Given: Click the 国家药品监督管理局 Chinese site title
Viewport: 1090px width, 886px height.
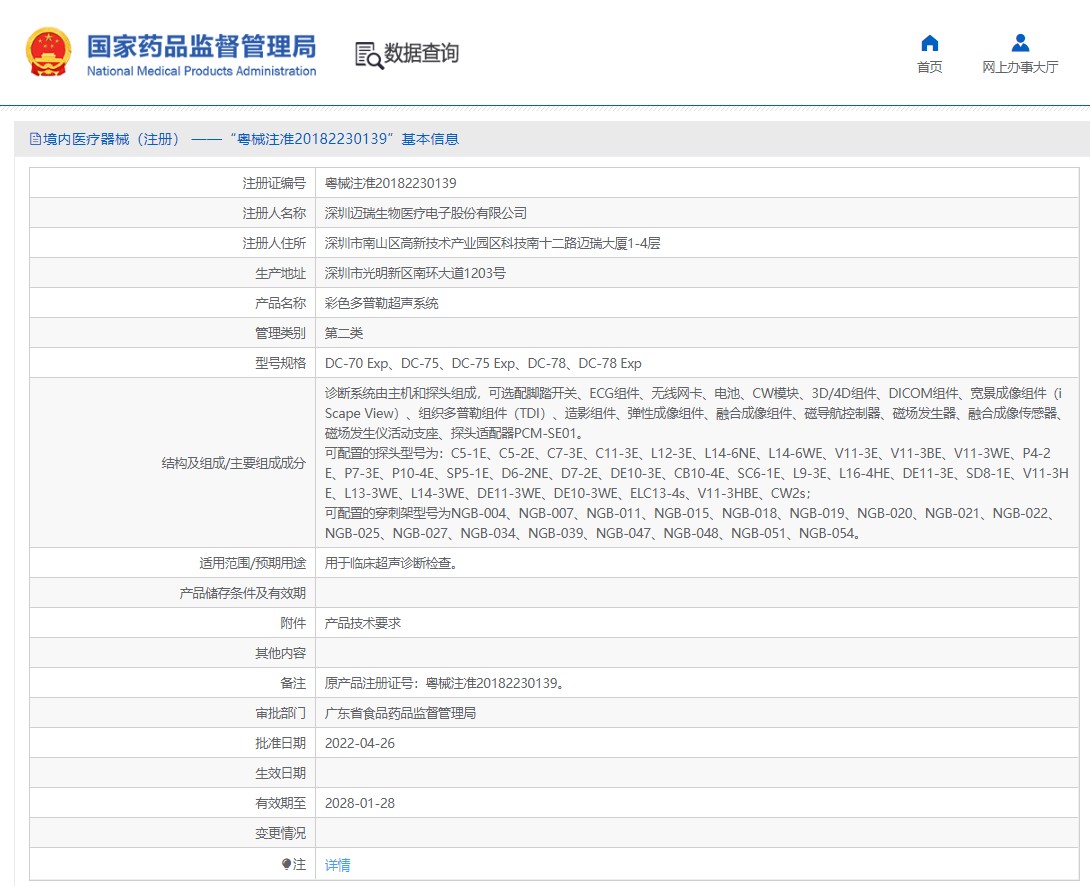Looking at the screenshot, I should [201, 45].
